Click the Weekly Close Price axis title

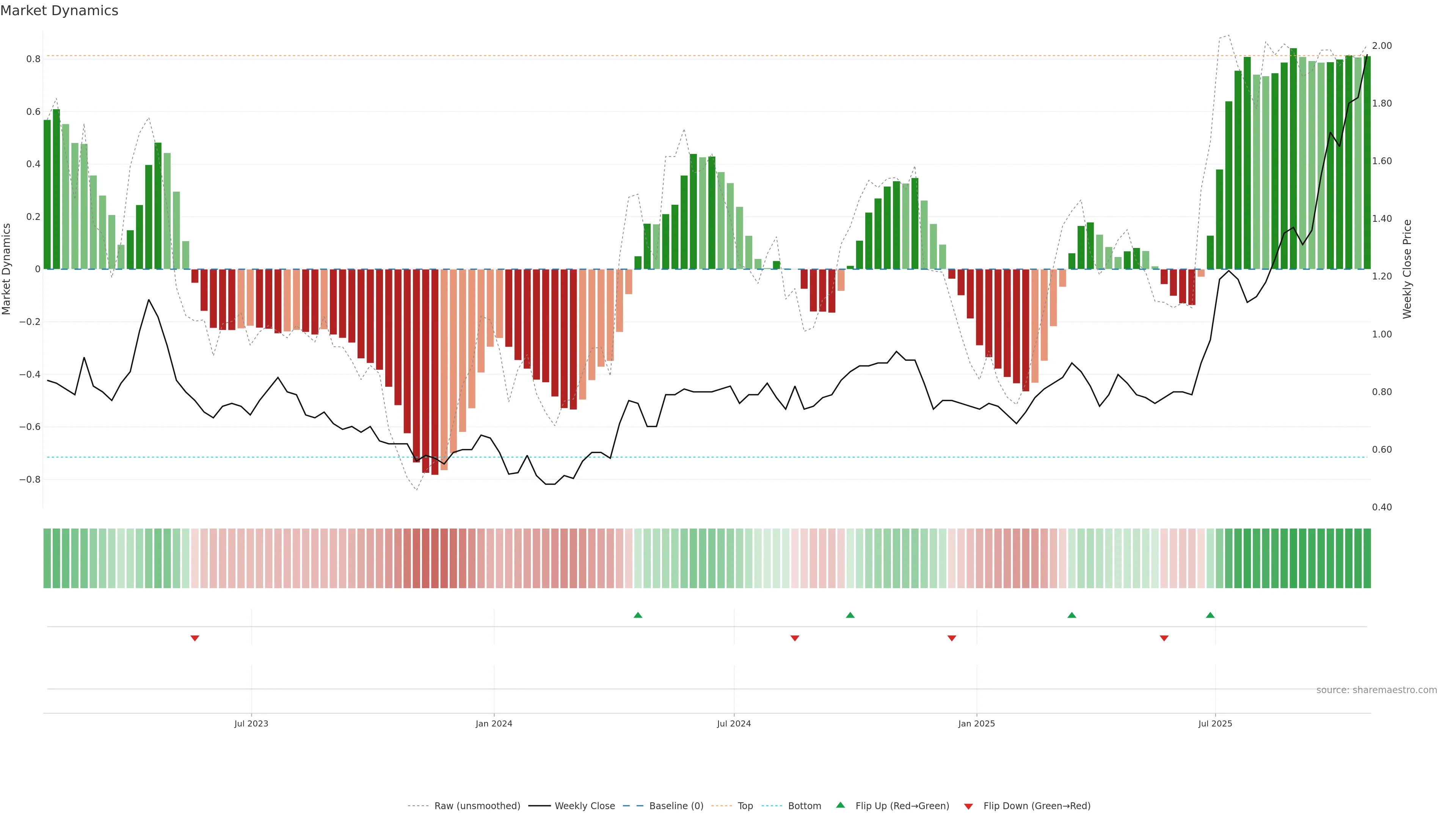click(x=1407, y=269)
